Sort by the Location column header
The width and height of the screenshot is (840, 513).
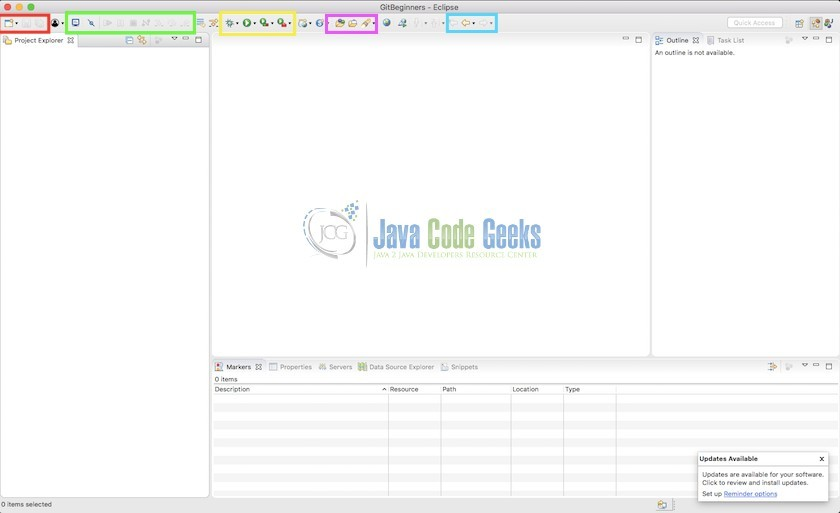pos(537,389)
